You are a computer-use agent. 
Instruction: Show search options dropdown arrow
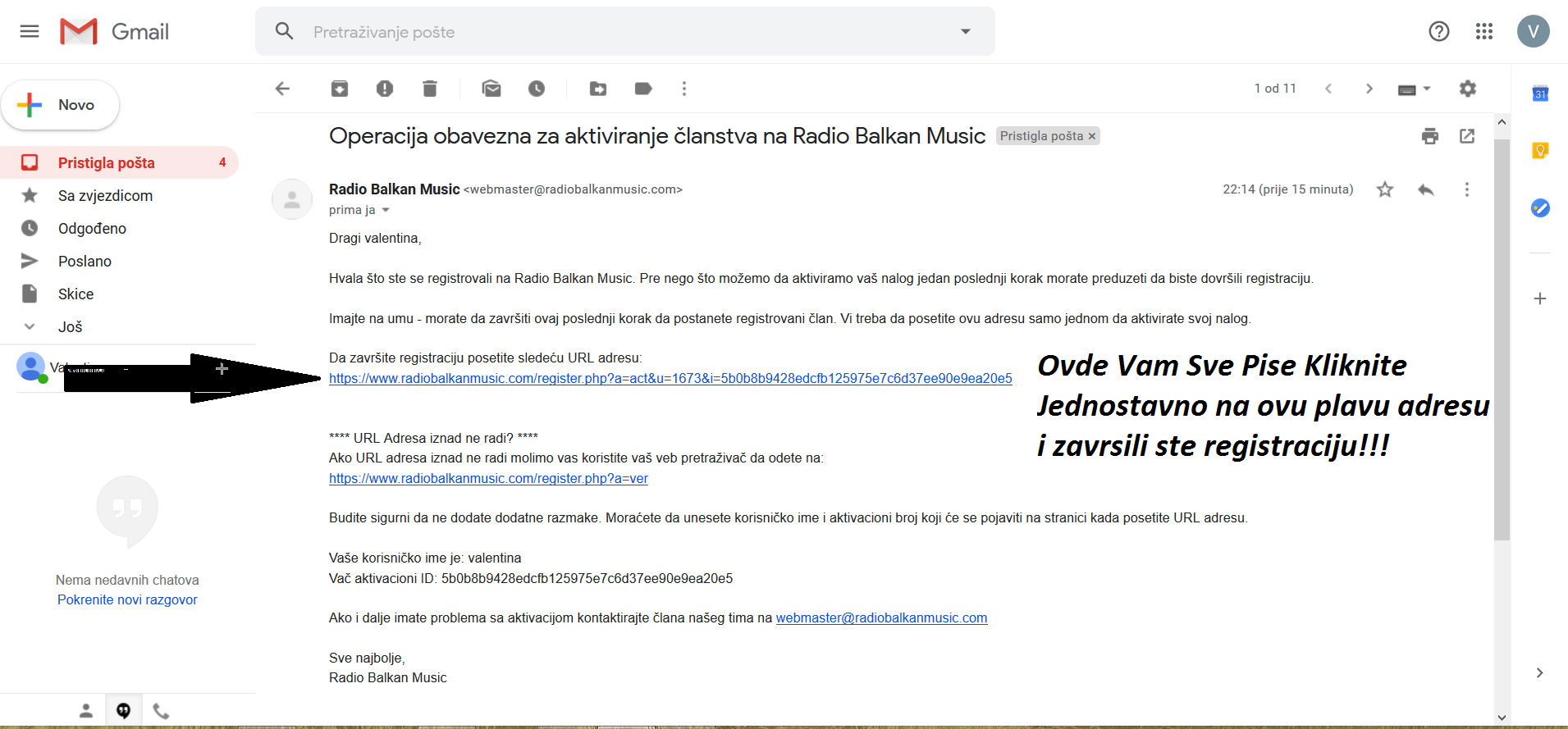click(966, 31)
